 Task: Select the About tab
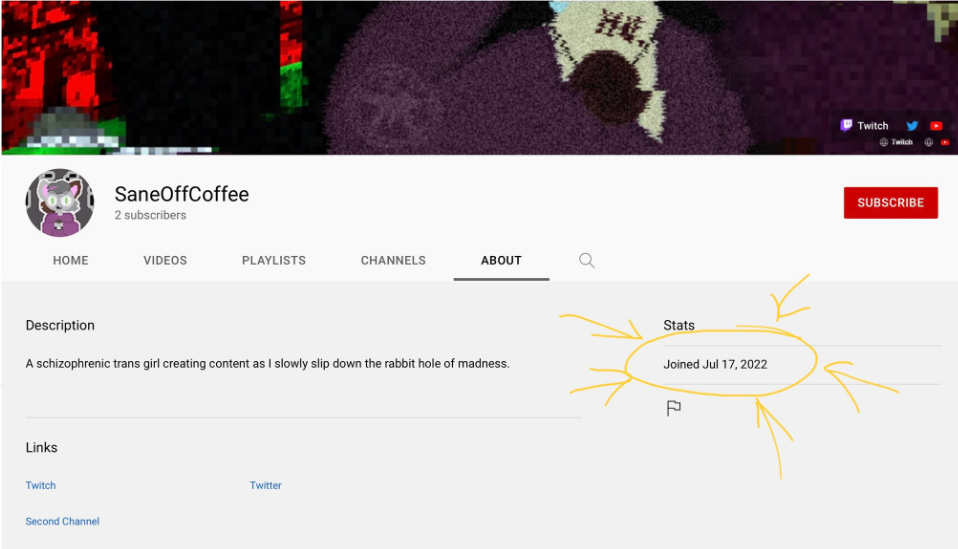pos(501,261)
